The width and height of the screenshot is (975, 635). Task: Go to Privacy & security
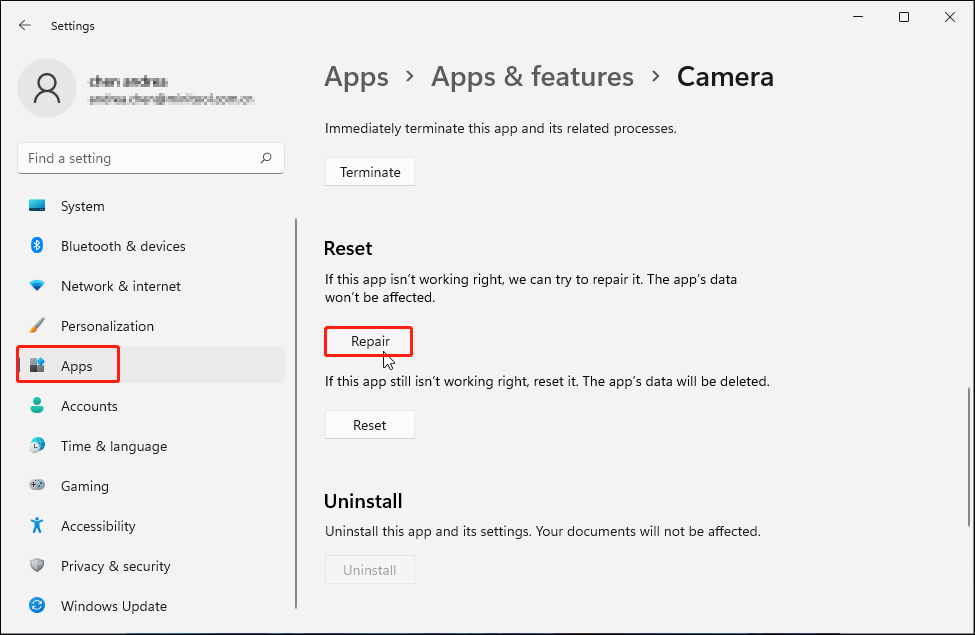[x=116, y=566]
